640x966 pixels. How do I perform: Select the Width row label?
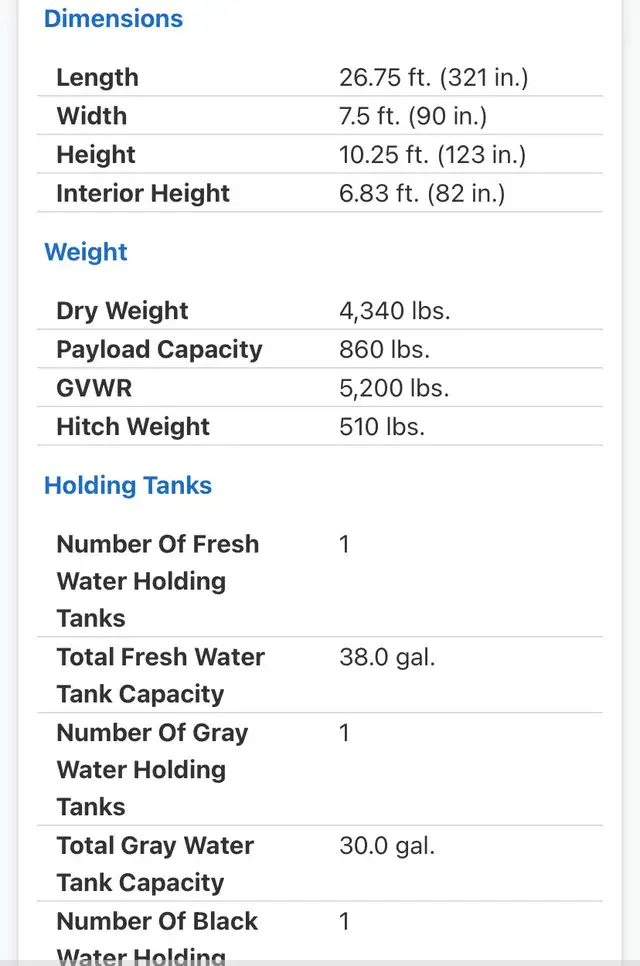pyautogui.click(x=92, y=116)
